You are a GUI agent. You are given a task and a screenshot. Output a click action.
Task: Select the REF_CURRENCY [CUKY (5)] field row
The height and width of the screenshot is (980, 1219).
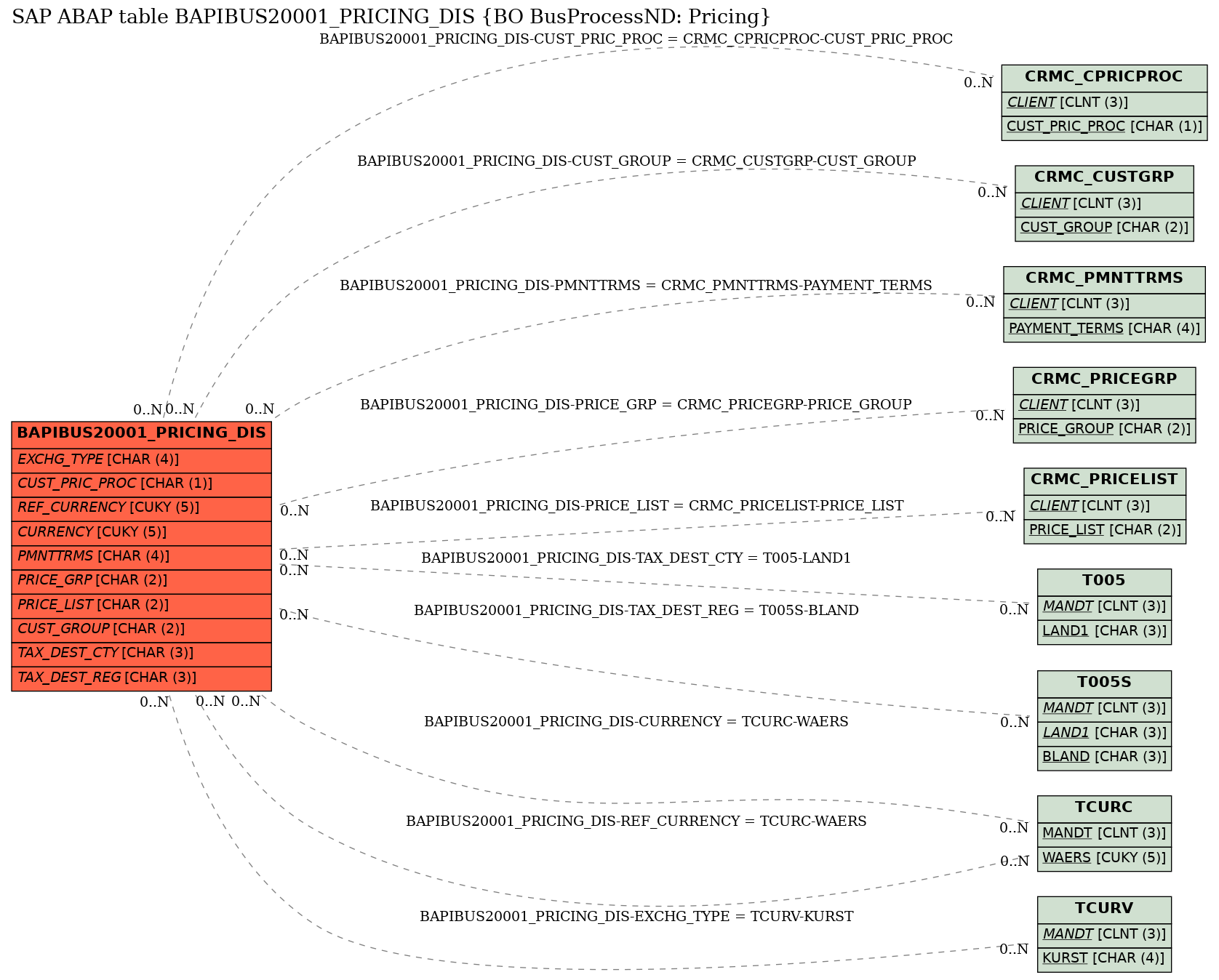(141, 508)
